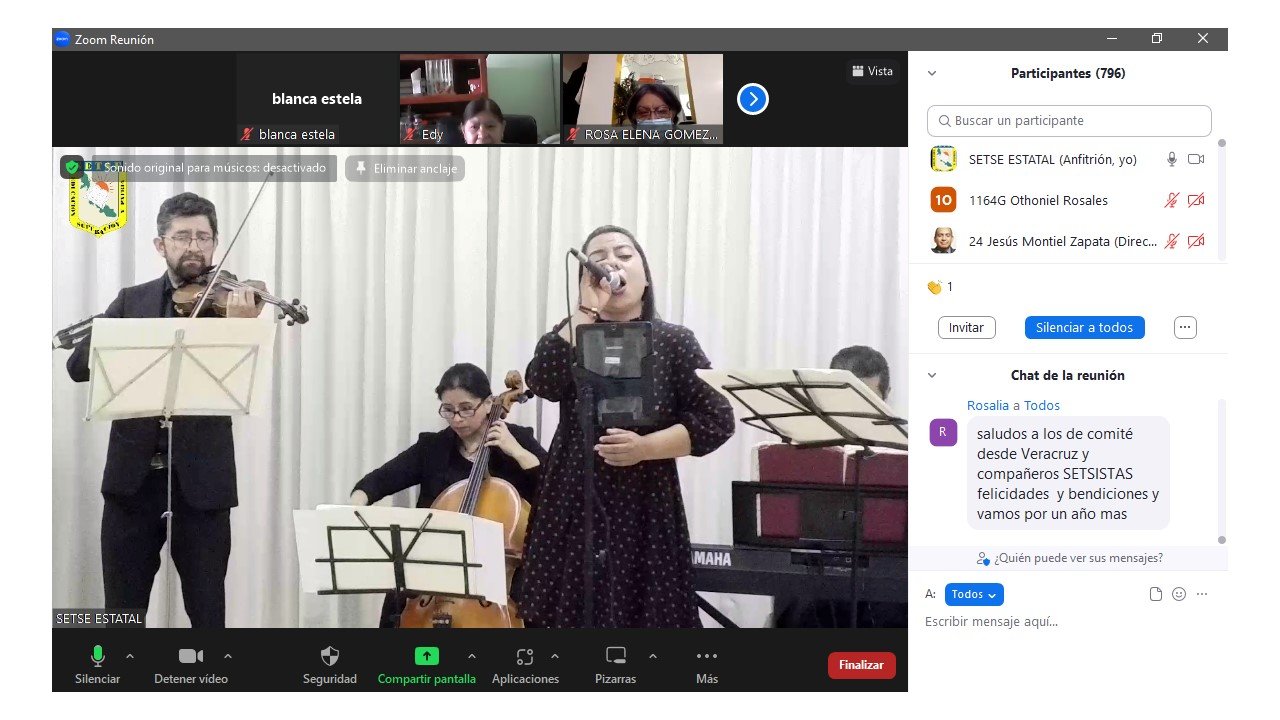
Task: Click Othoniel Rosales crossed camera icon
Action: tap(1196, 200)
